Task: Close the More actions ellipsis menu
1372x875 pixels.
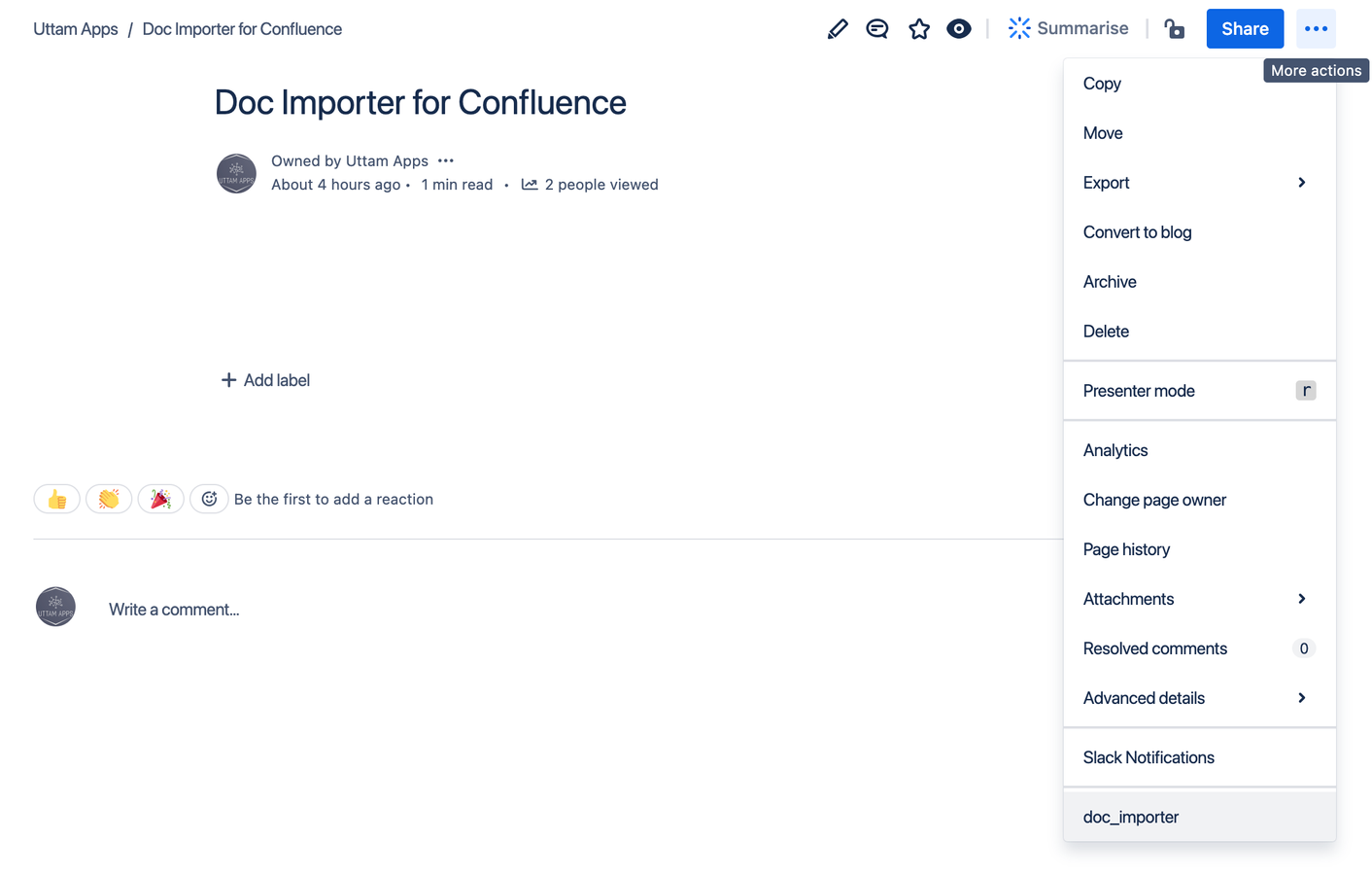Action: pyautogui.click(x=1316, y=28)
